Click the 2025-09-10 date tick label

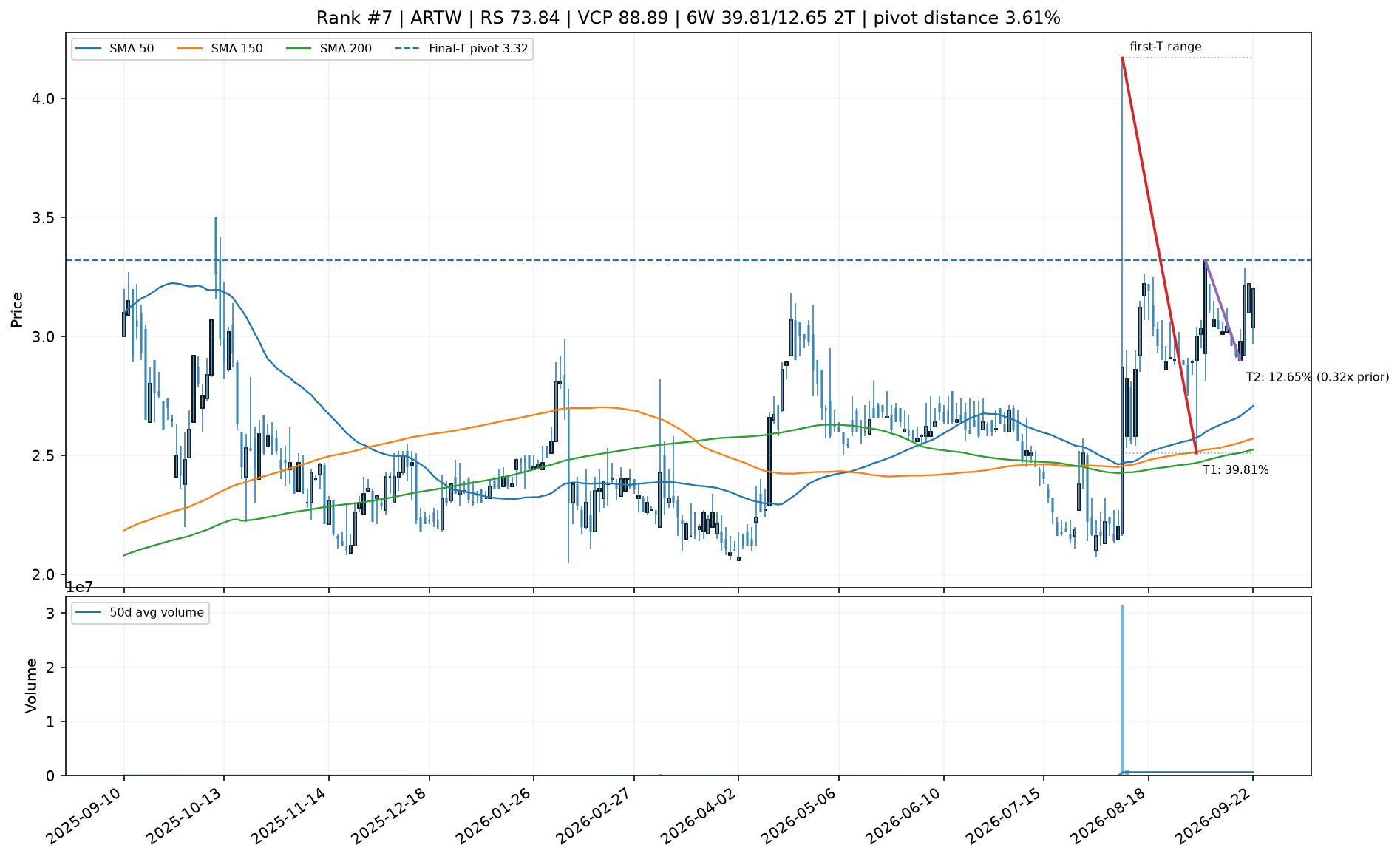(84, 814)
